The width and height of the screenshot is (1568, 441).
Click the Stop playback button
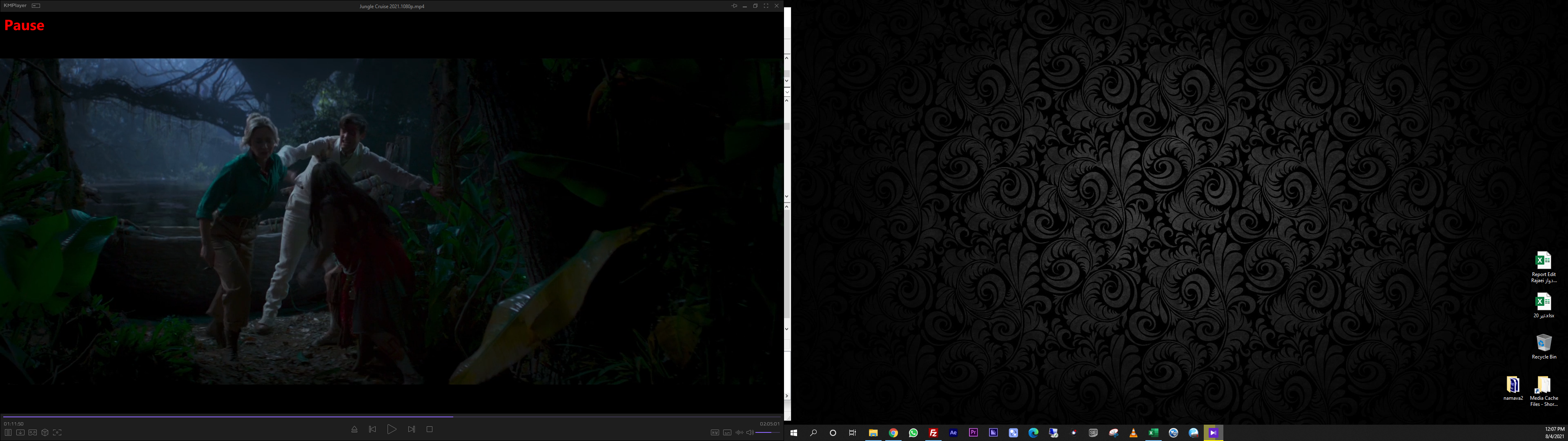click(x=429, y=430)
